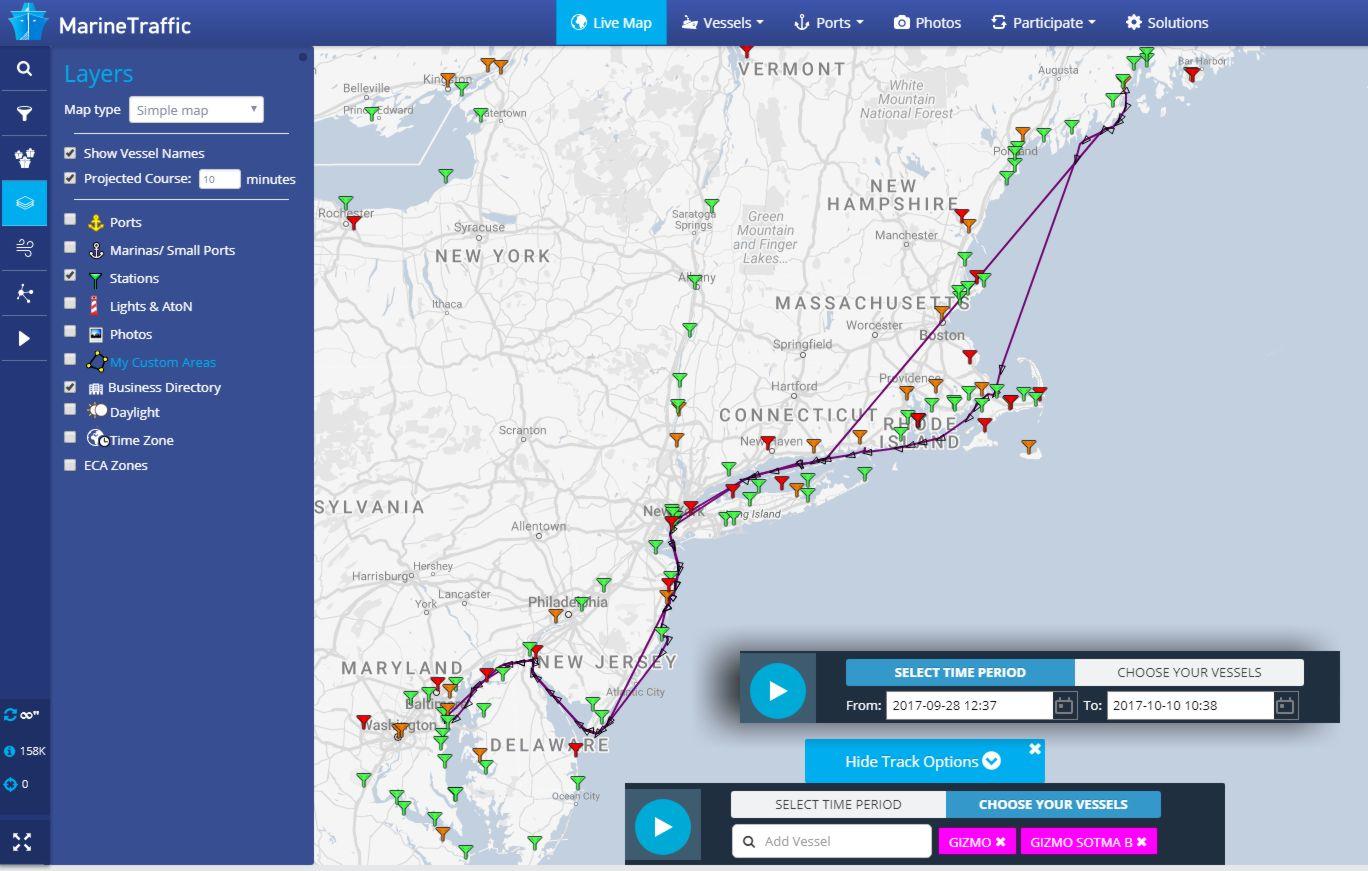Screen dimensions: 1368x871
Task: Click the Philadelphia city label on the map
Action: pos(567,602)
